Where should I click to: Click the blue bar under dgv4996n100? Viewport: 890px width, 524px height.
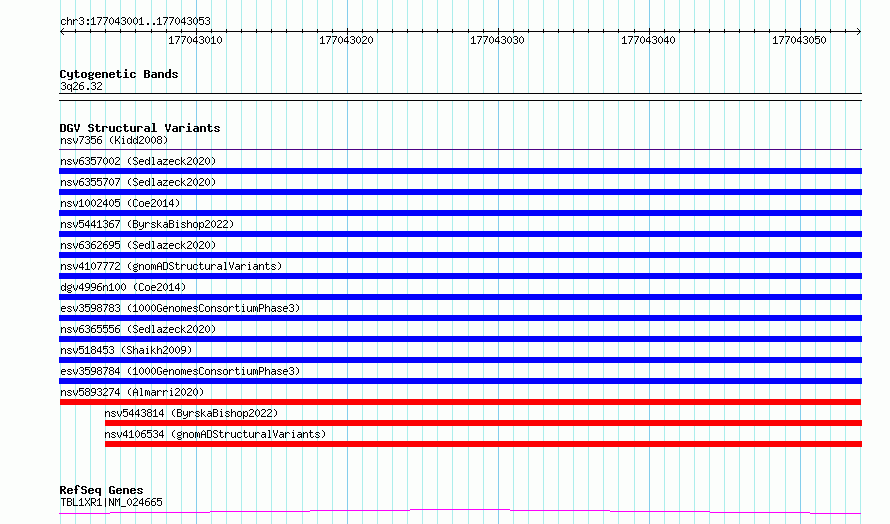pyautogui.click(x=460, y=297)
